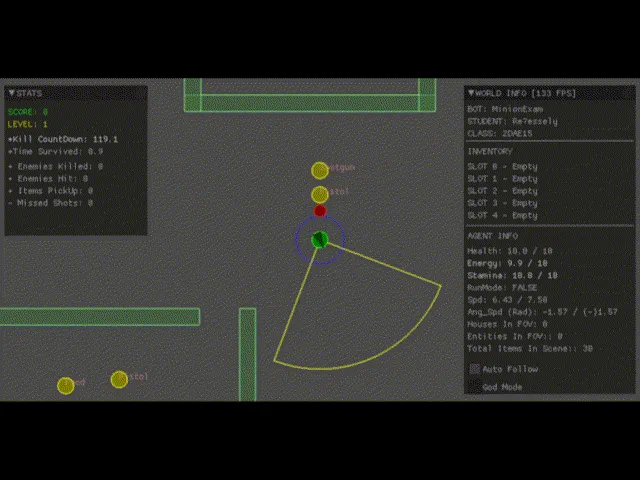Click the Time Survived stat line
640x480 pixels.
pos(56,151)
